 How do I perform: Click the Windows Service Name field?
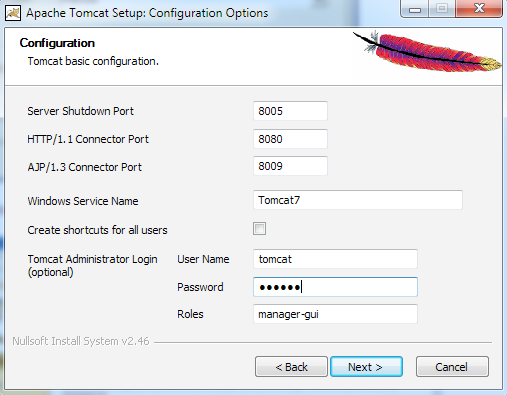[358, 200]
